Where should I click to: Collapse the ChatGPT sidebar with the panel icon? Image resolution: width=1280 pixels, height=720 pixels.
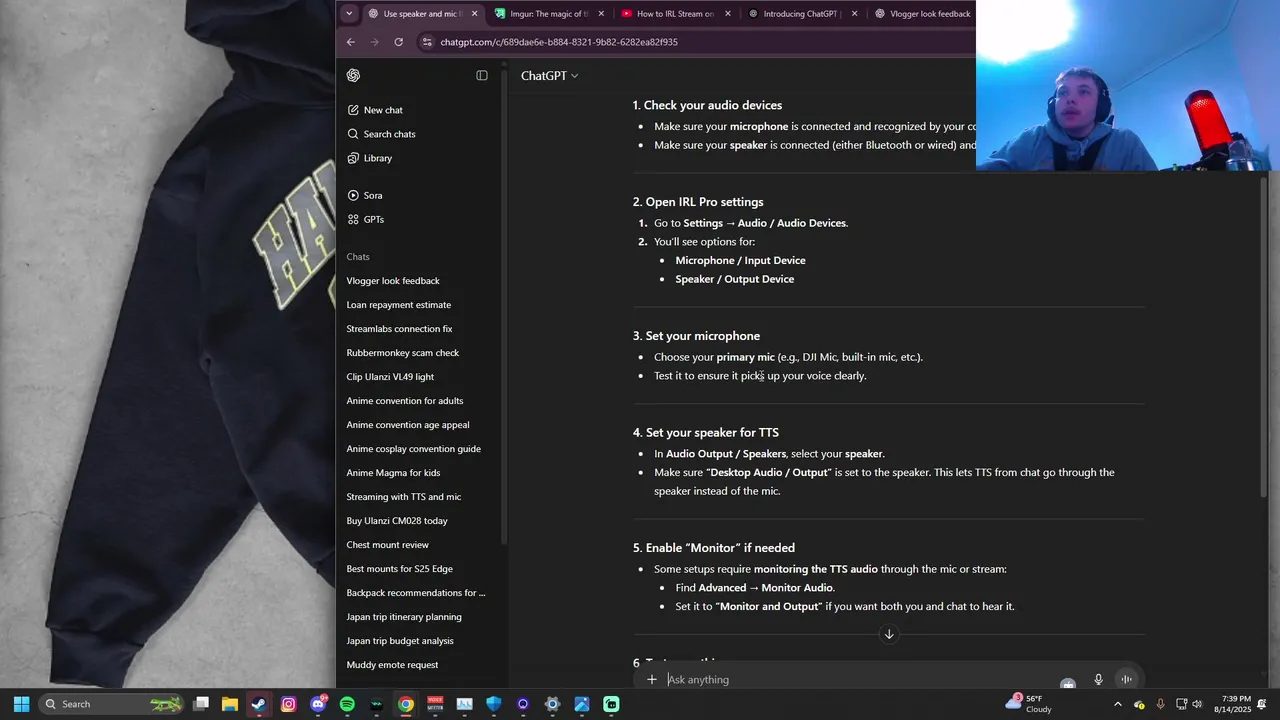point(482,75)
